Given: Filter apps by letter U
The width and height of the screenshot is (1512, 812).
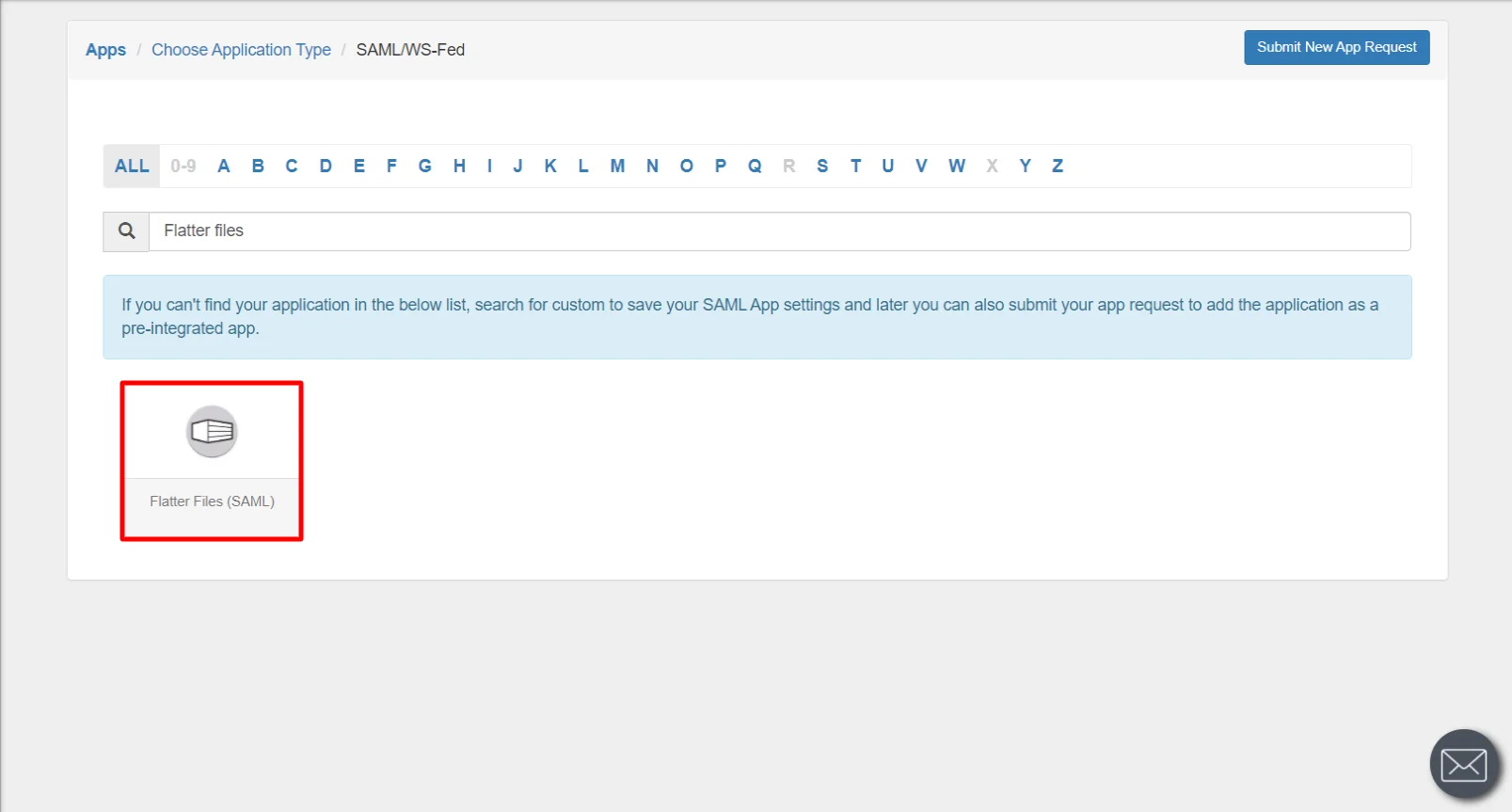Looking at the screenshot, I should tap(888, 166).
